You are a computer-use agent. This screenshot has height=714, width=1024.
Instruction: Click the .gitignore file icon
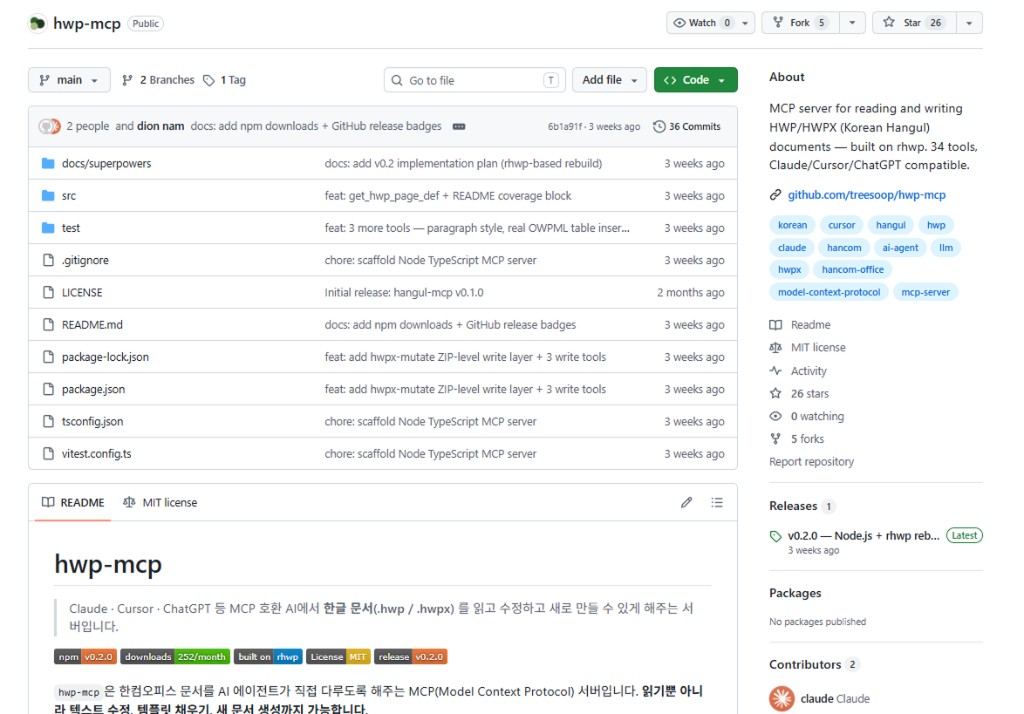(x=48, y=260)
